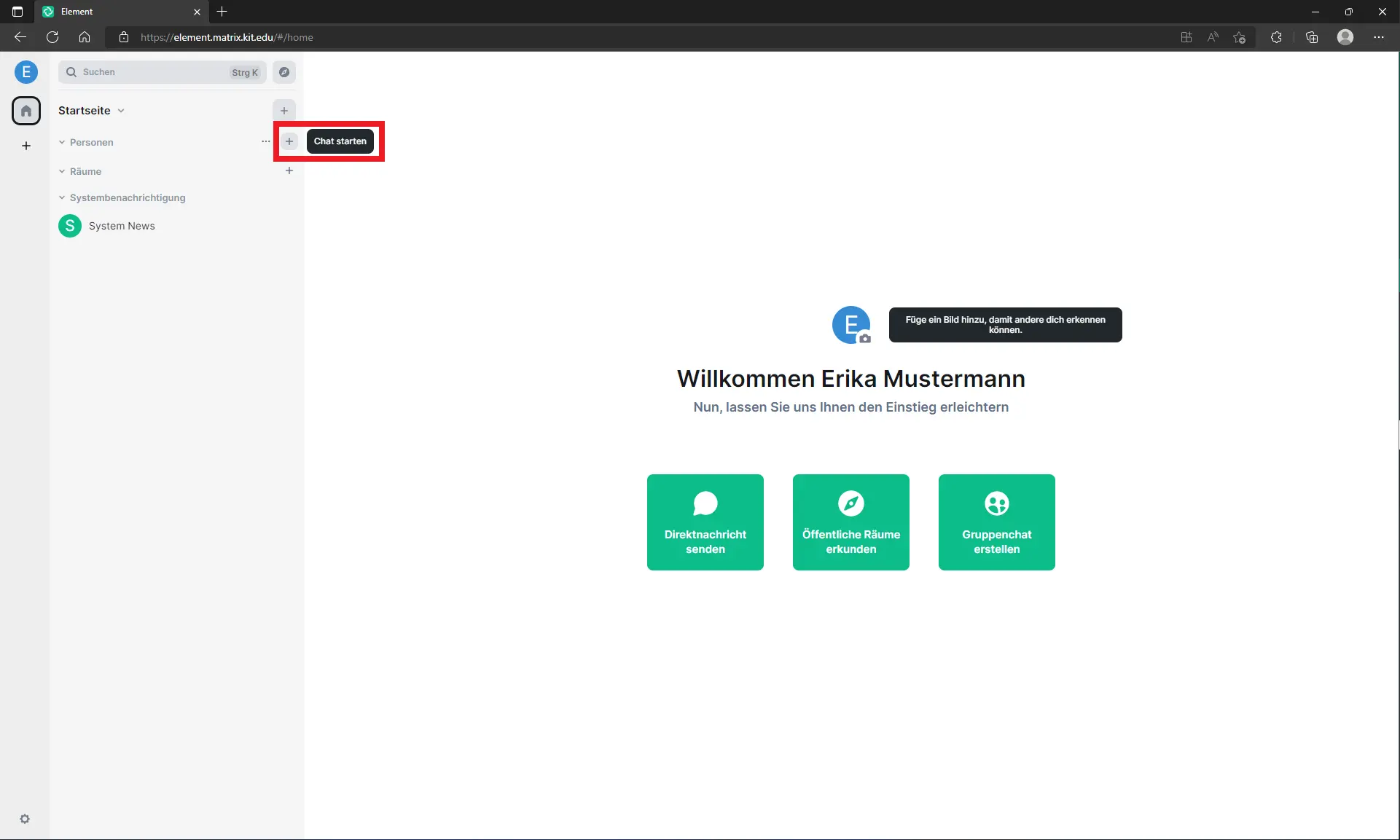Image resolution: width=1400 pixels, height=840 pixels.
Task: Click the Direktnachricht senden card
Action: (x=705, y=522)
